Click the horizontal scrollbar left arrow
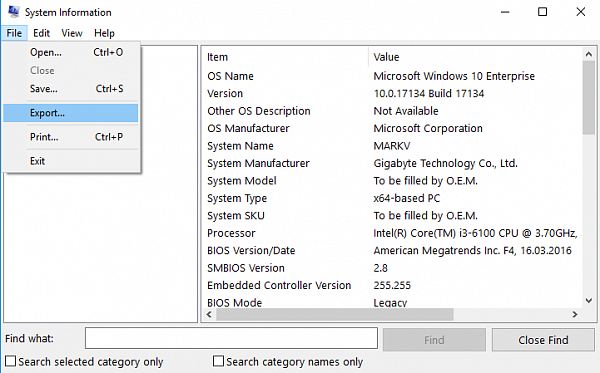 coord(209,314)
